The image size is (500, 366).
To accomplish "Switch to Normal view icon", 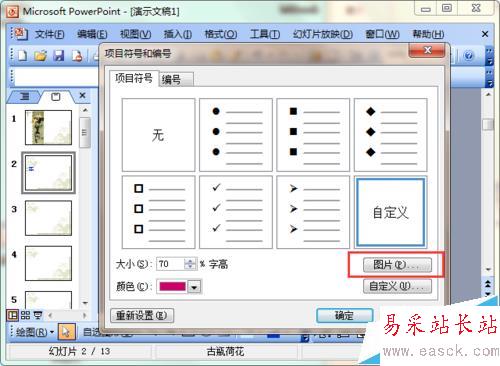I will [x=13, y=315].
